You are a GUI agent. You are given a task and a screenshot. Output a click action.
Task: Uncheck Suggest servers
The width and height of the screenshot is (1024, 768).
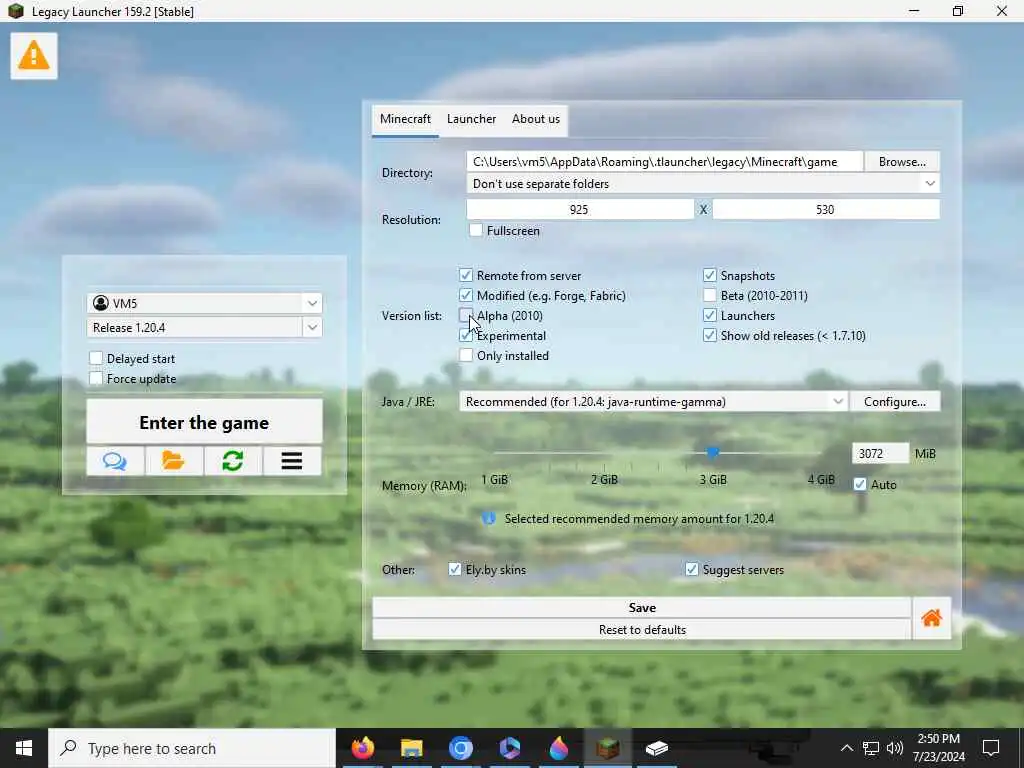(692, 569)
